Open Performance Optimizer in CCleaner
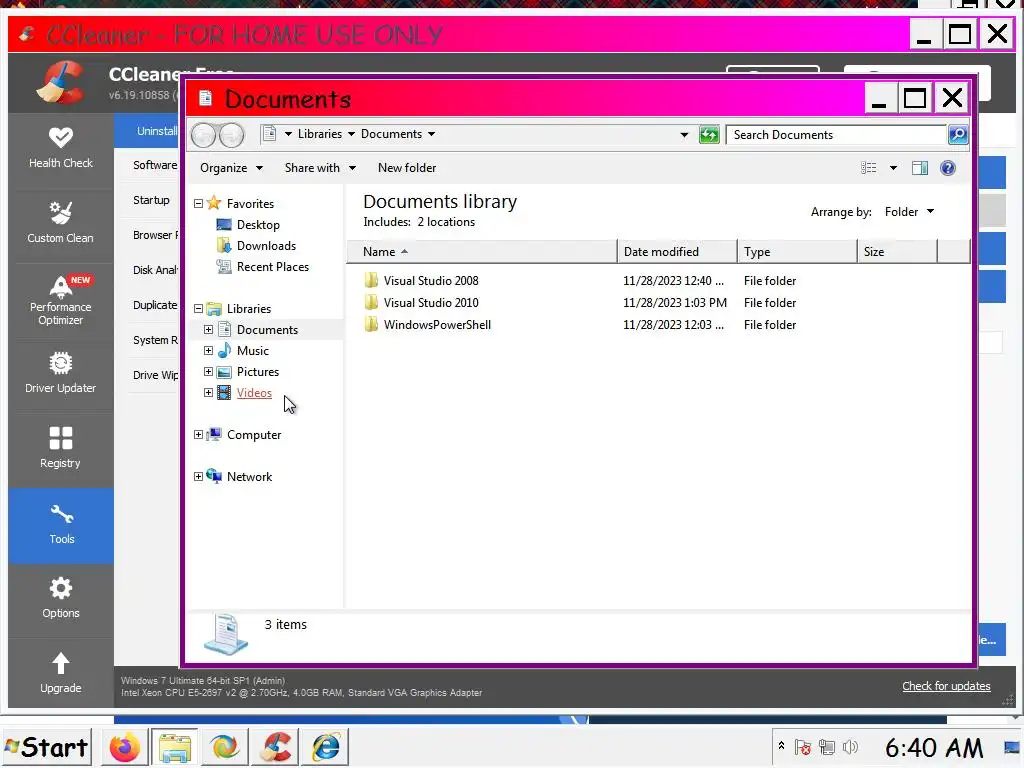This screenshot has height=768, width=1024. [61, 300]
